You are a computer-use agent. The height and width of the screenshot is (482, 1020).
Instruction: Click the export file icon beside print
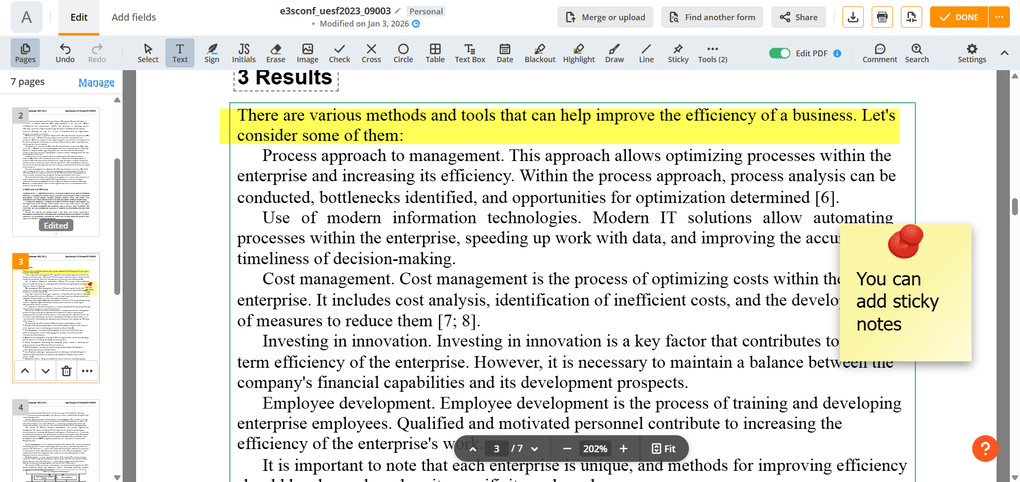click(x=911, y=17)
